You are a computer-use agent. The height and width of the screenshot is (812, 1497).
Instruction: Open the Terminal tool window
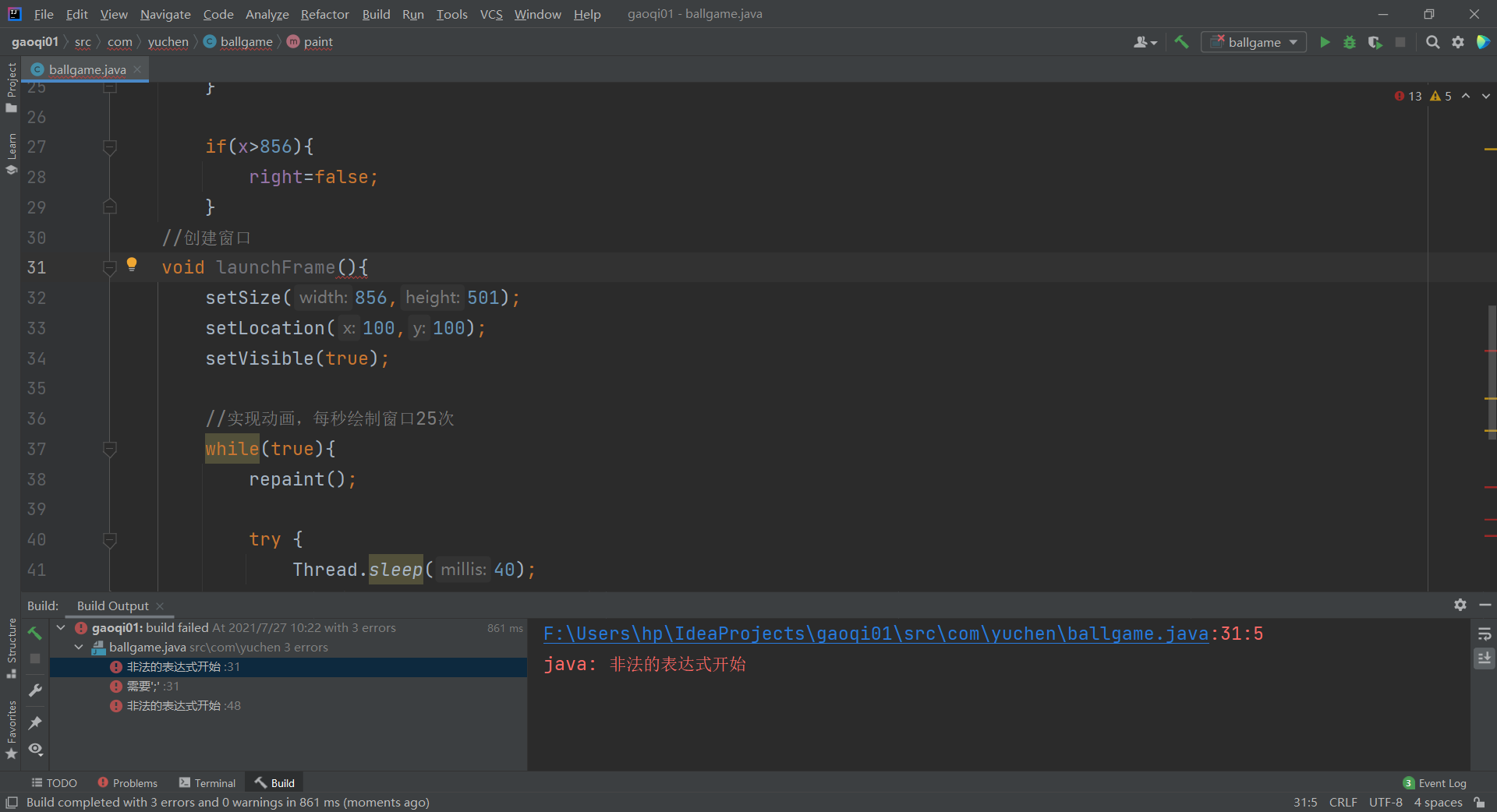(x=207, y=782)
